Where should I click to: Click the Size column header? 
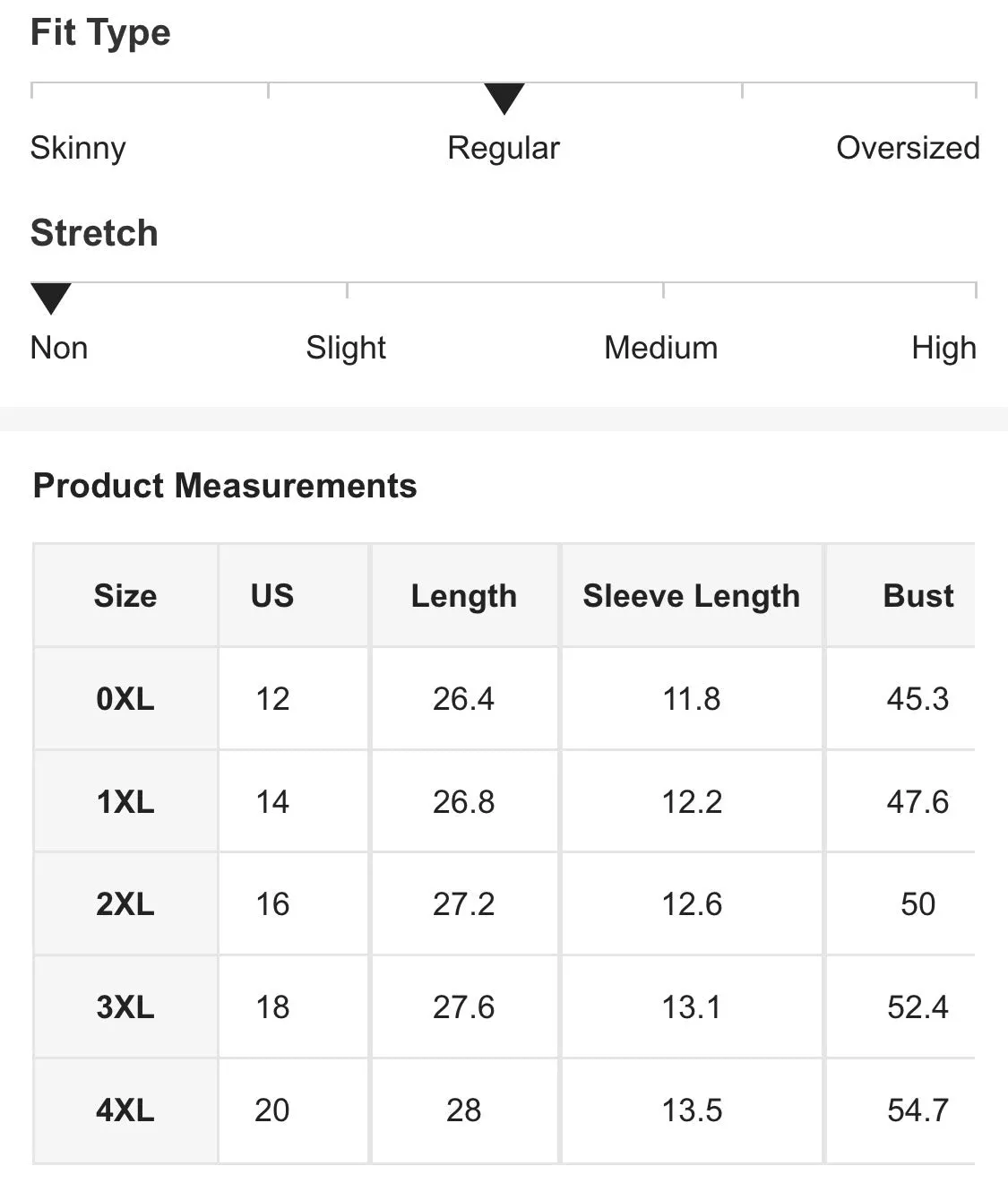(125, 595)
